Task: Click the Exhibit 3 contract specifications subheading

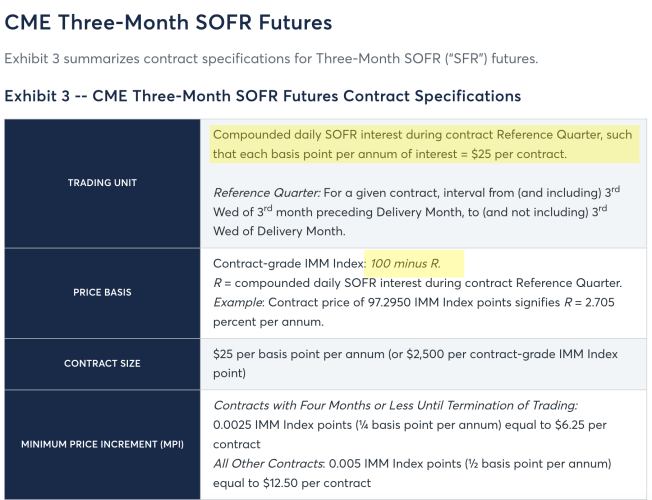Action: pyautogui.click(x=262, y=96)
